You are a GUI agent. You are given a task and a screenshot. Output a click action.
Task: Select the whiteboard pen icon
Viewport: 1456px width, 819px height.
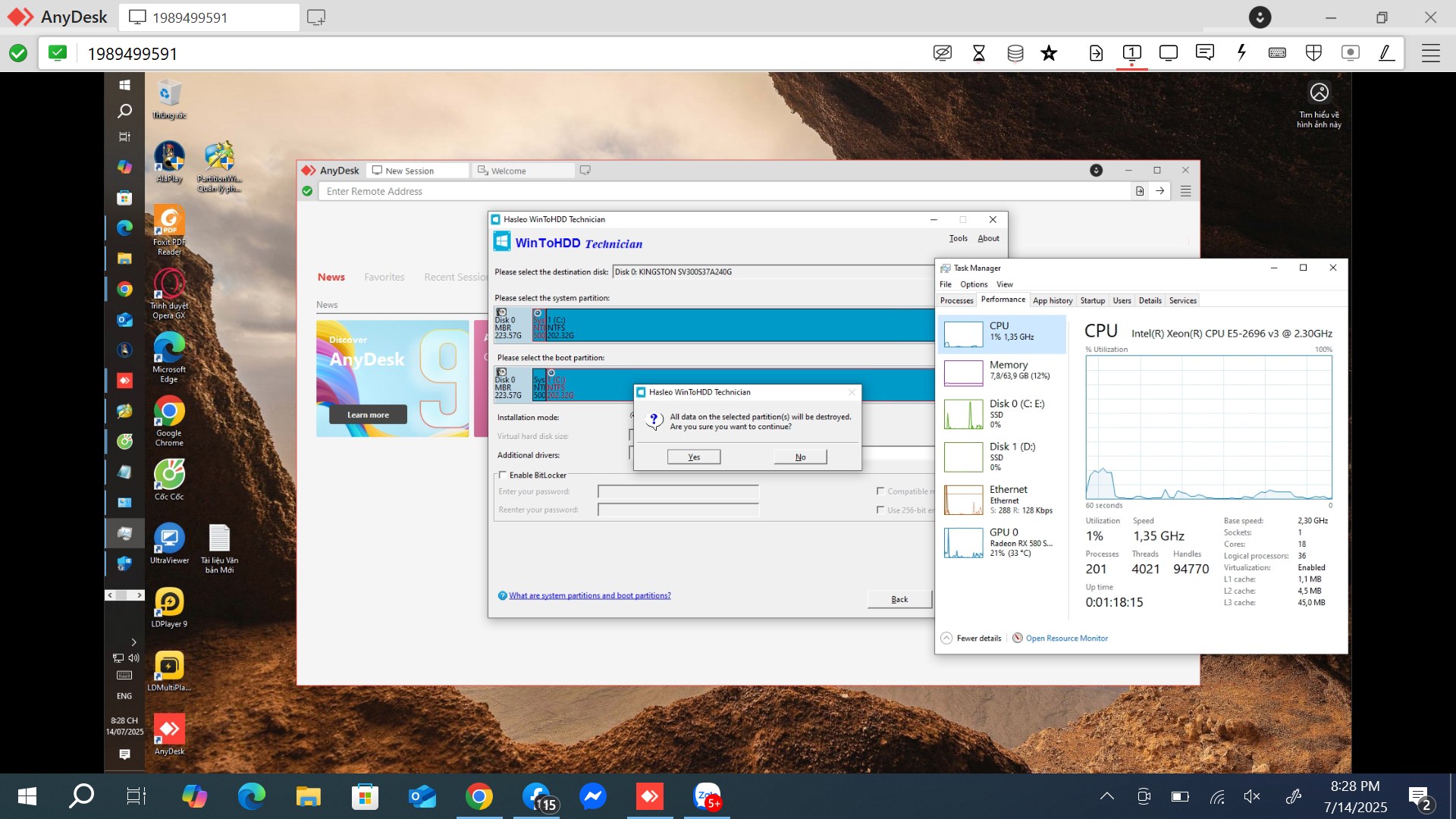point(1386,53)
